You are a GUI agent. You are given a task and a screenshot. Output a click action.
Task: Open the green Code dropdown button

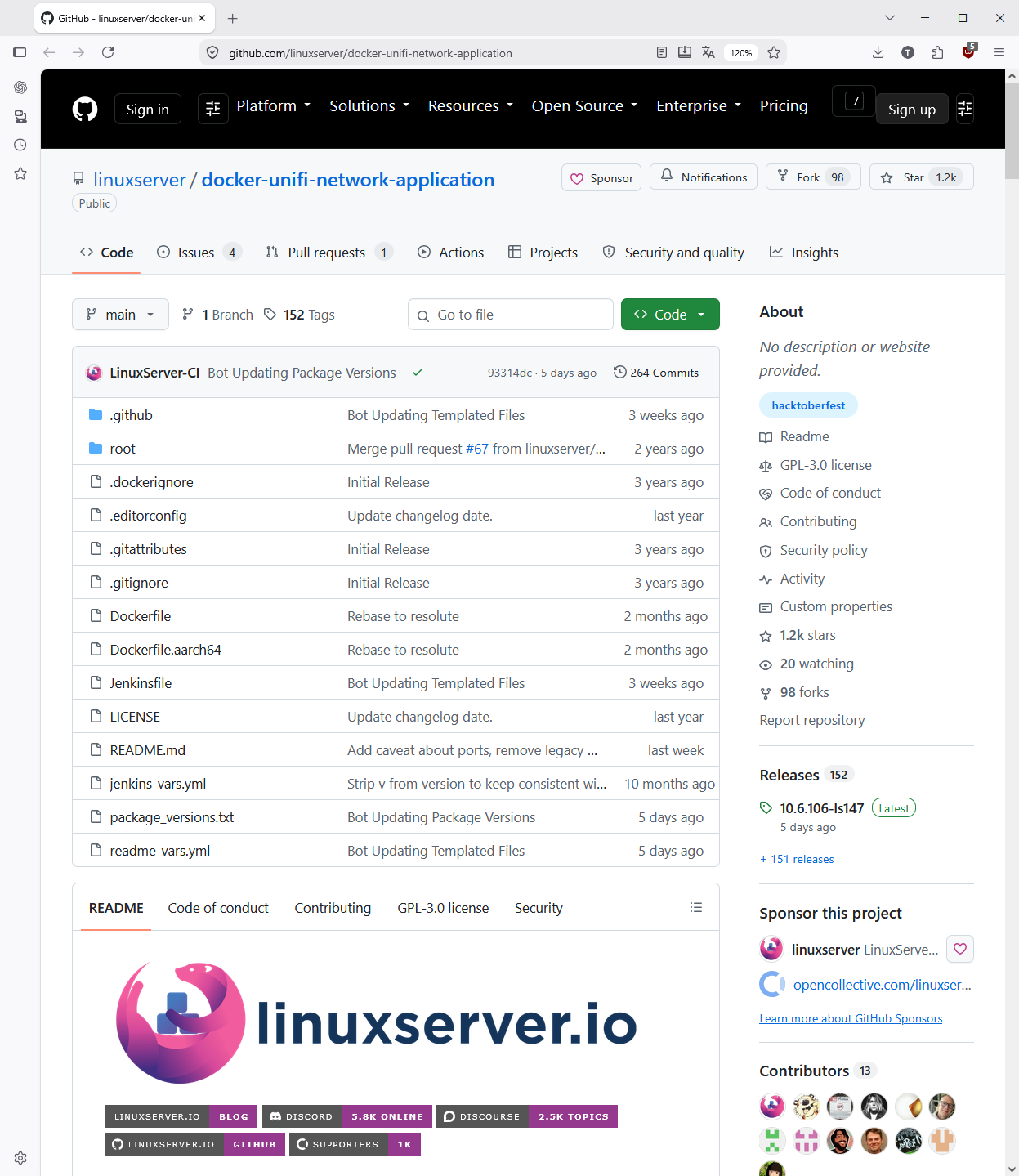click(x=670, y=315)
